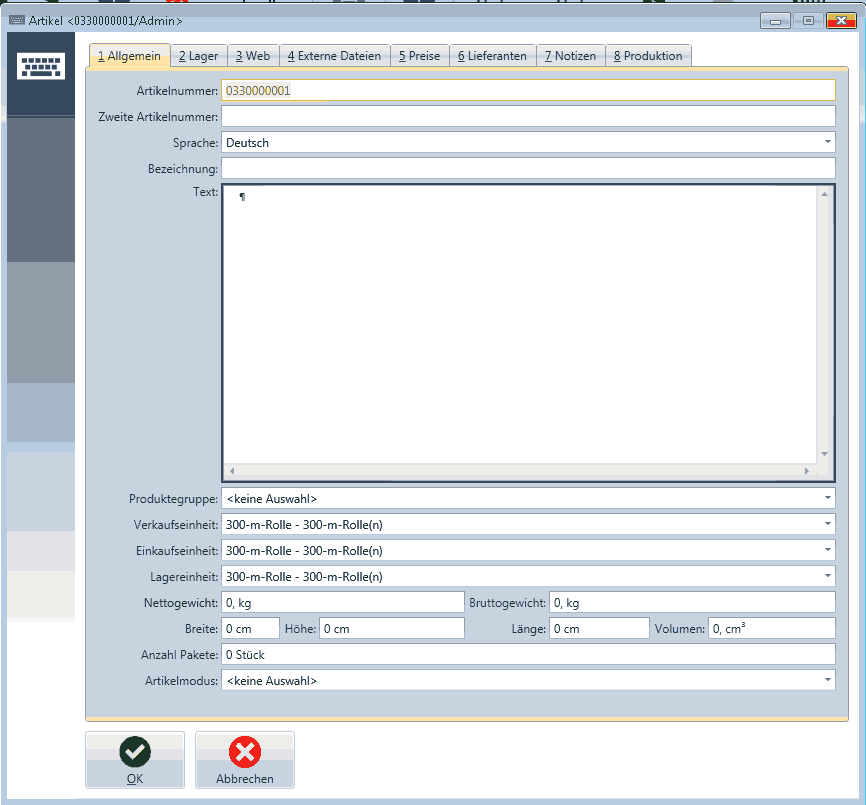Click the on-screen keyboard icon
This screenshot has height=805, width=866.
41,67
